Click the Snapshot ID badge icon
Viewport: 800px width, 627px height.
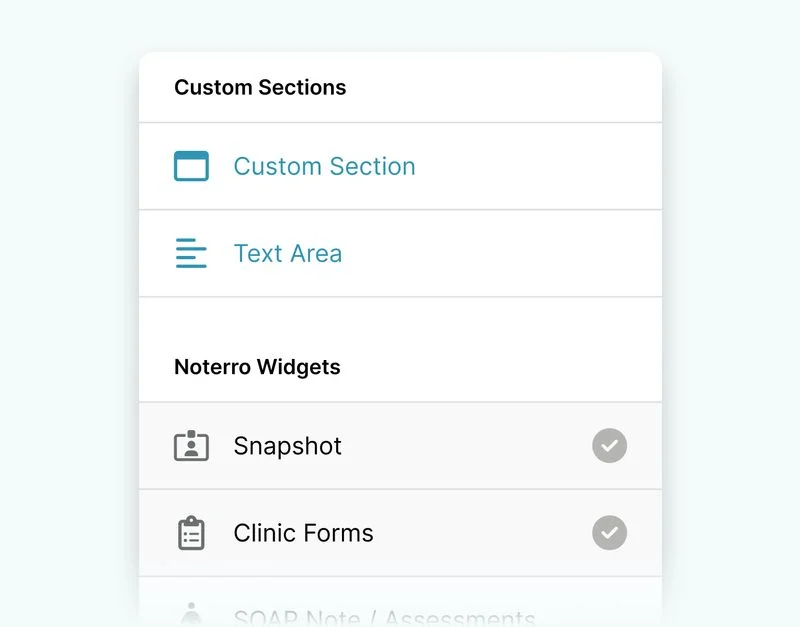click(x=191, y=446)
